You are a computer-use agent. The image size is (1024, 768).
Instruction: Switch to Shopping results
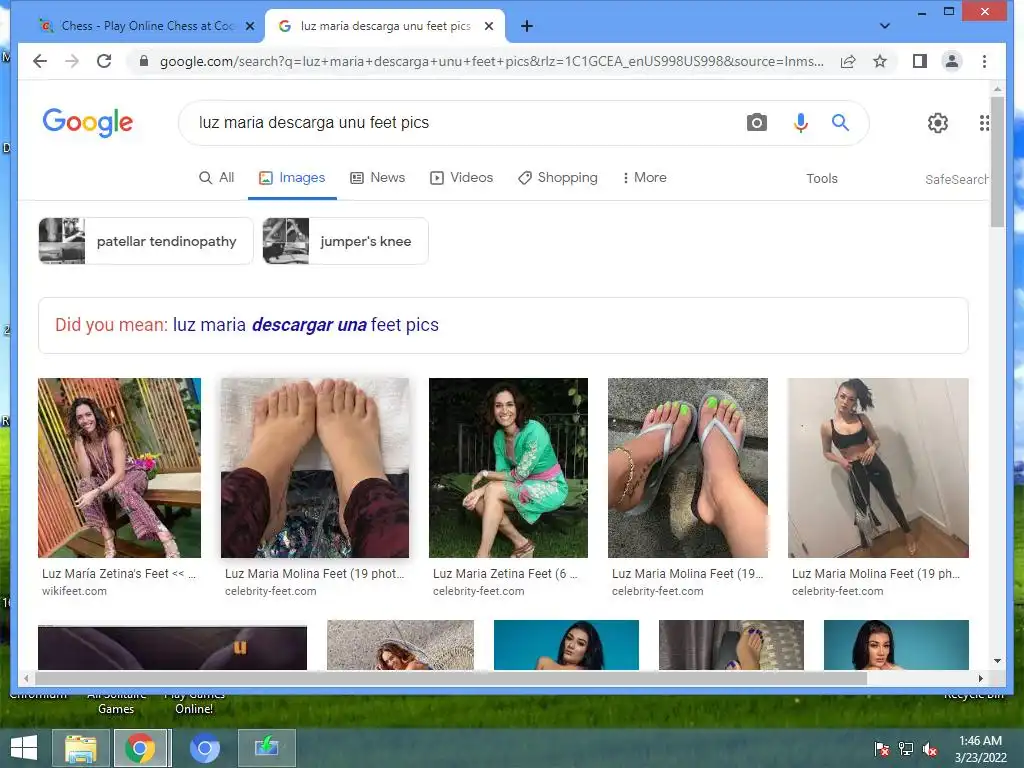(558, 178)
